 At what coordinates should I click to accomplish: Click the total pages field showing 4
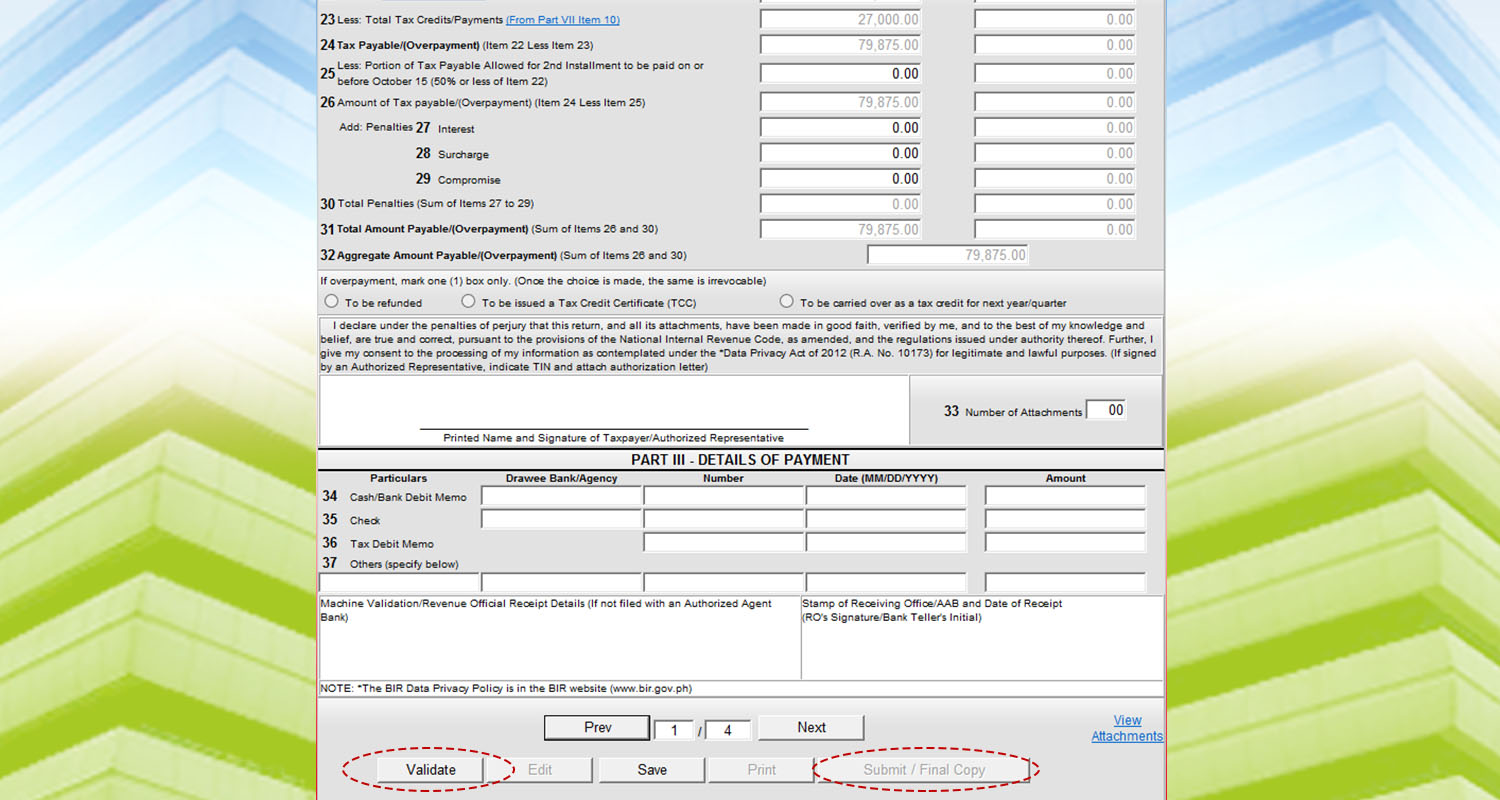728,730
